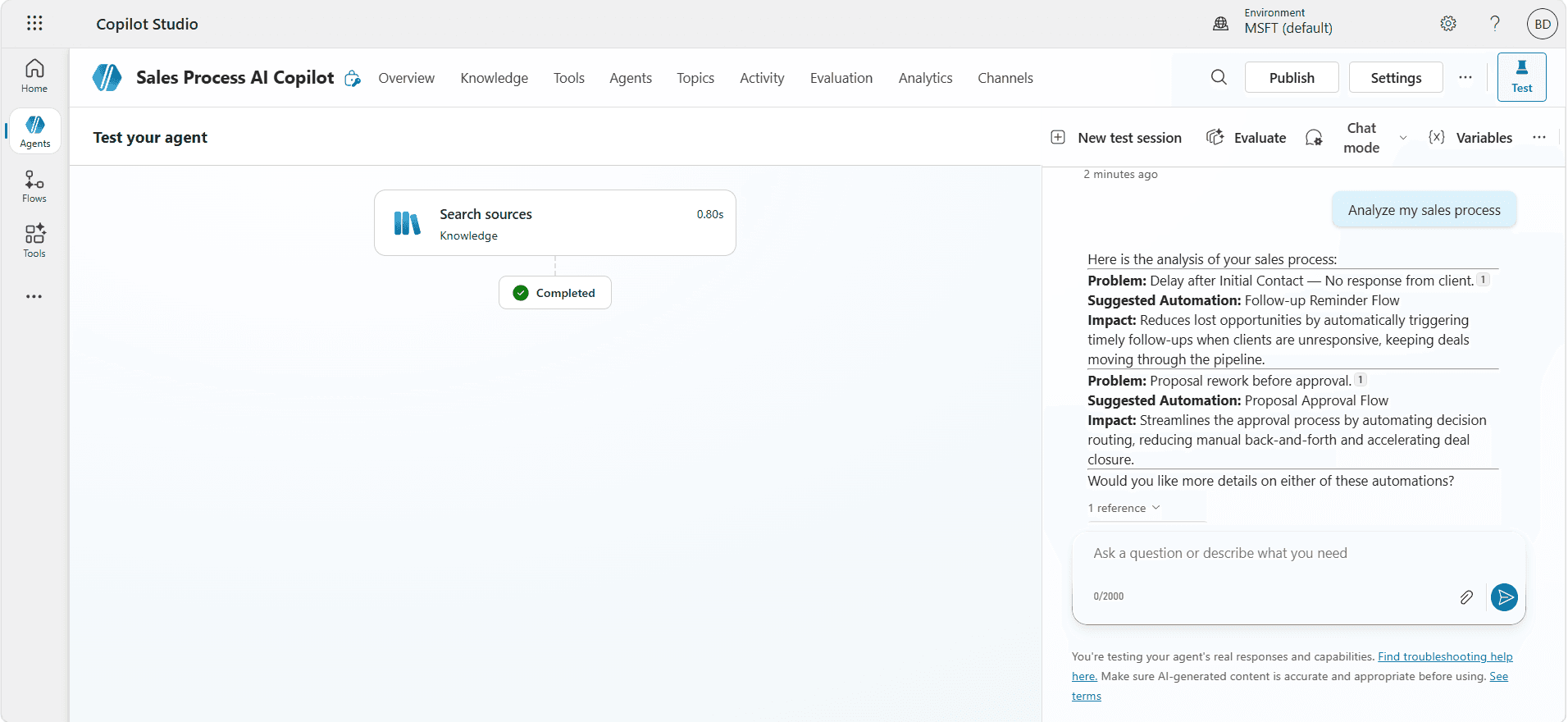Click the 0.80s duration value
The width and height of the screenshot is (1568, 722).
[710, 214]
